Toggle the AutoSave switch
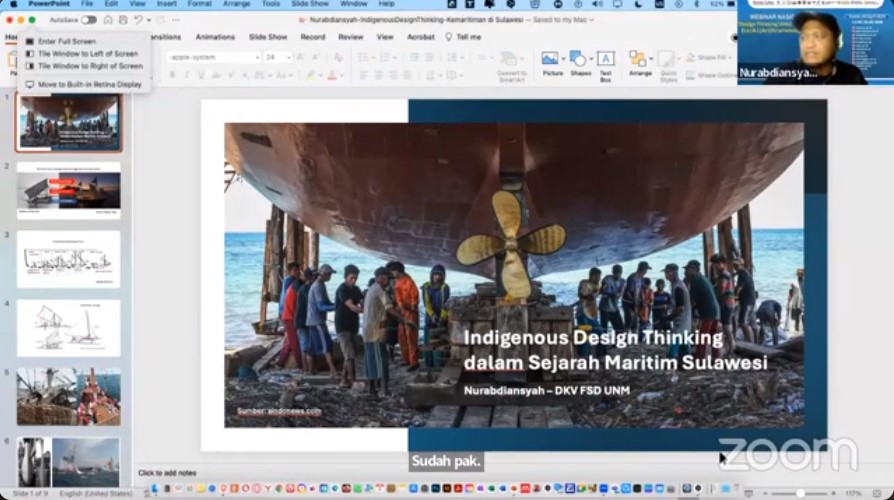The image size is (894, 500). (88, 20)
